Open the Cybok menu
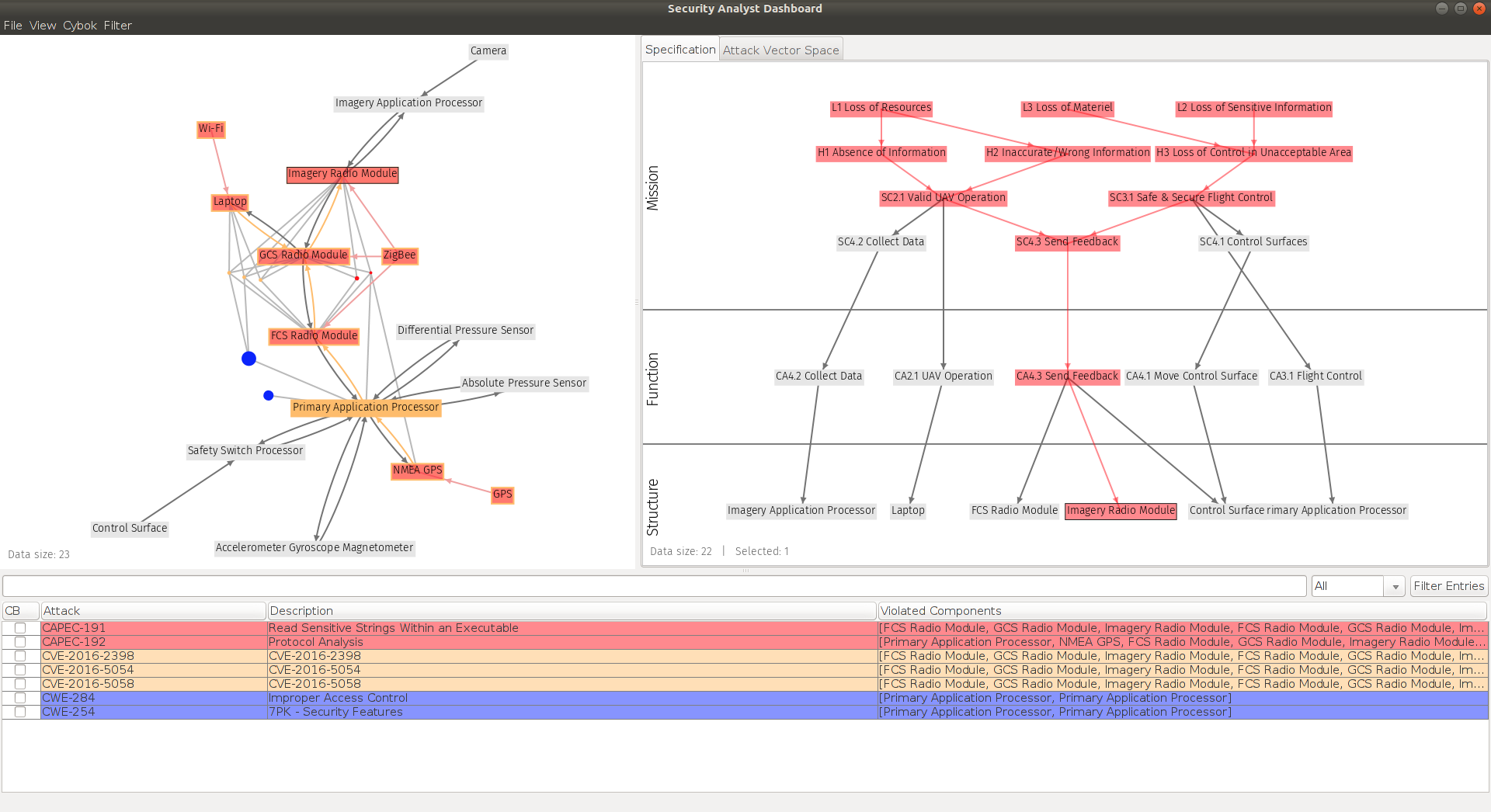Image resolution: width=1491 pixels, height=812 pixels. click(80, 26)
